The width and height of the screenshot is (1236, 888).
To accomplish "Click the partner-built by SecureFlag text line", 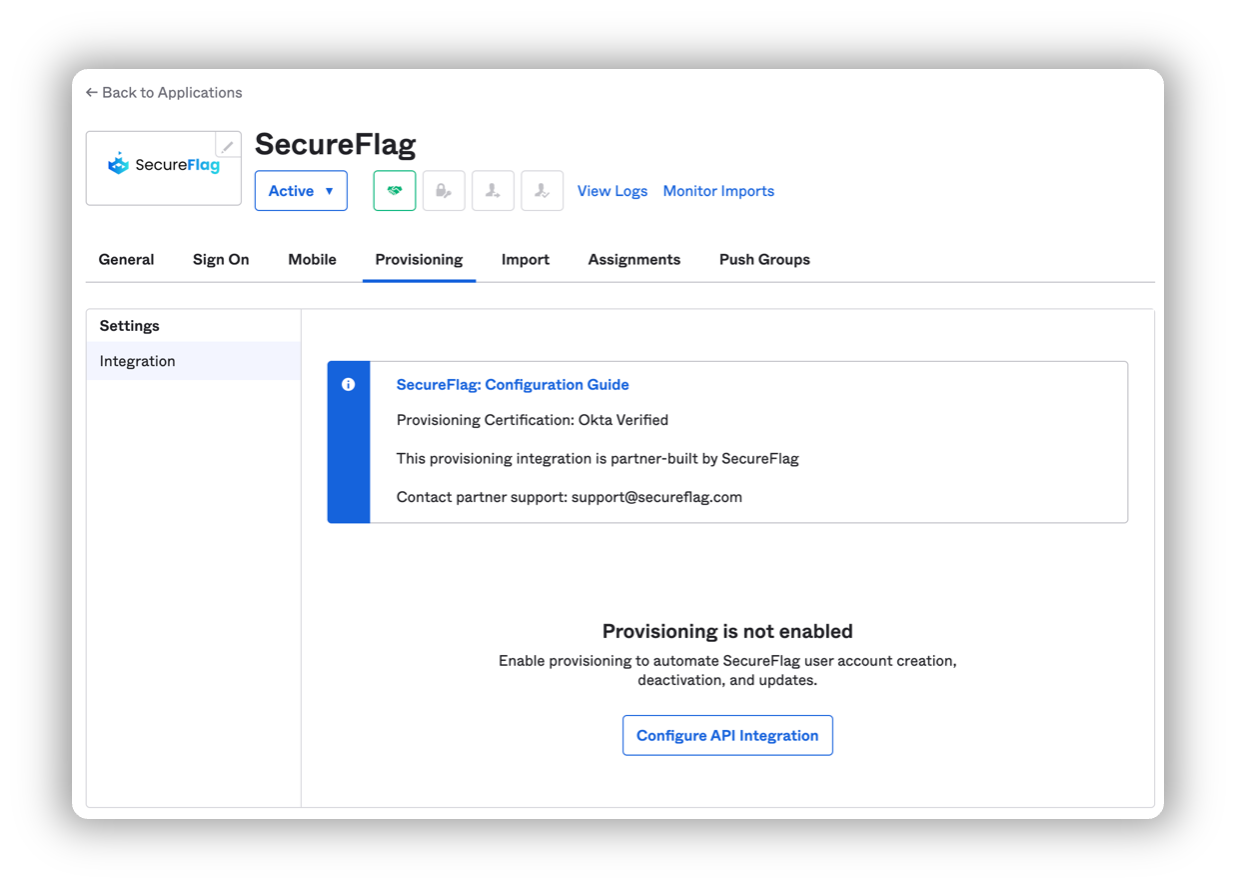I will [597, 458].
